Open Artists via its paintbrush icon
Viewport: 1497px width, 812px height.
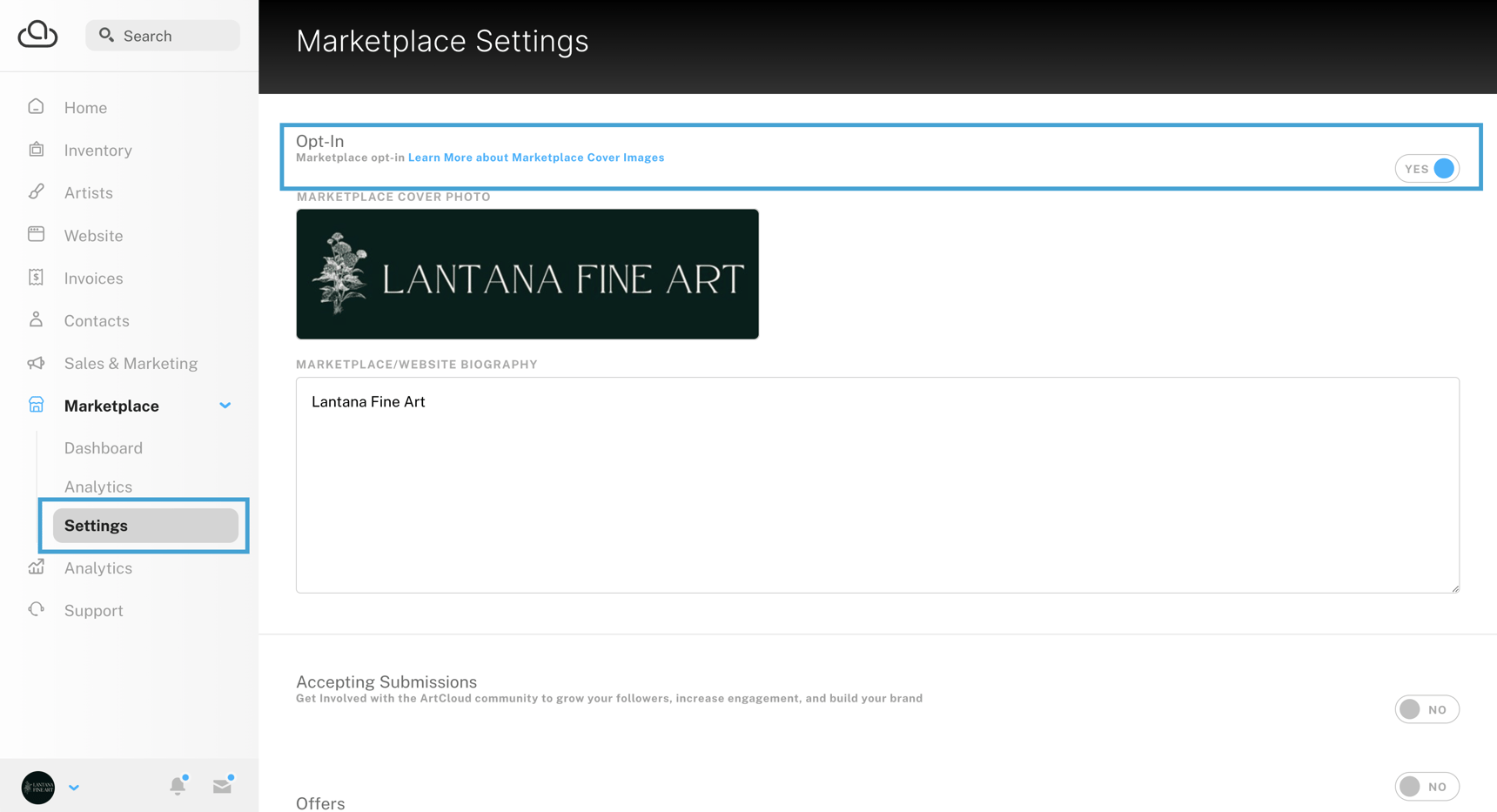tap(36, 191)
